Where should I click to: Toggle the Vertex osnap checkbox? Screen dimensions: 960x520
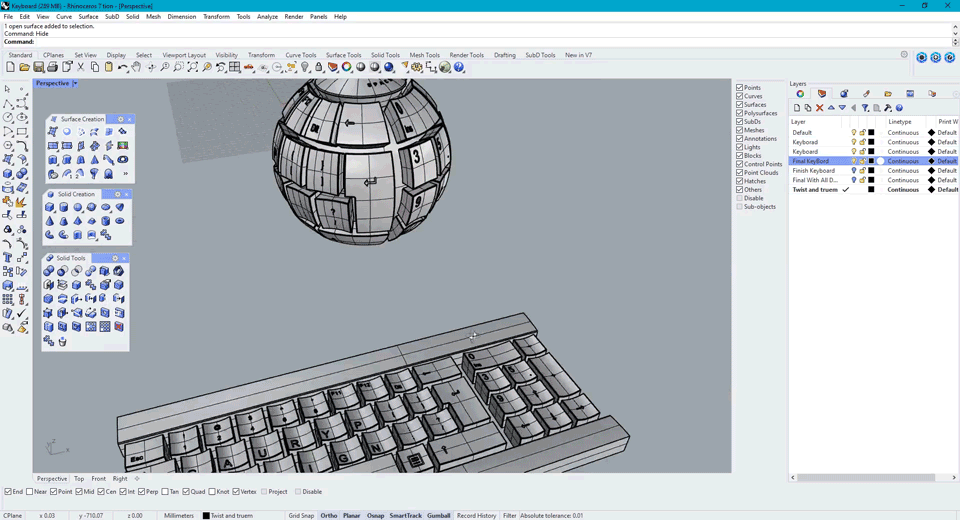236,492
